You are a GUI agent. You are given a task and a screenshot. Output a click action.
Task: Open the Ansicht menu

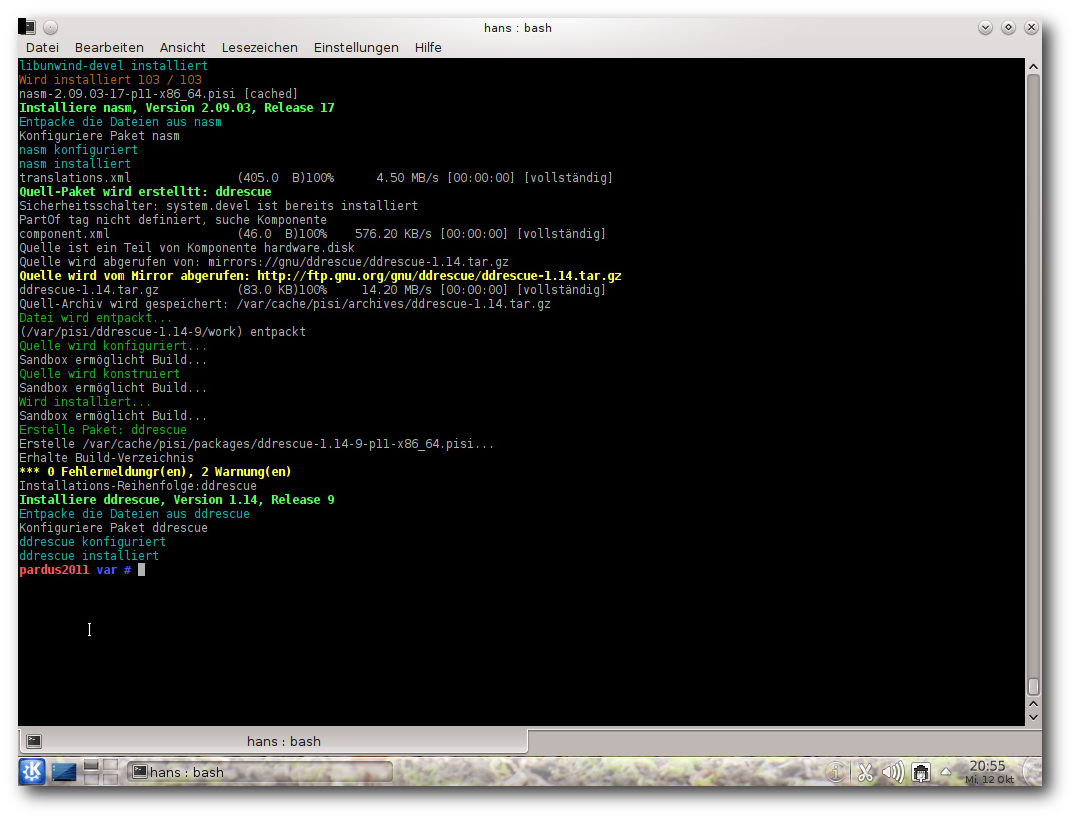pos(183,47)
